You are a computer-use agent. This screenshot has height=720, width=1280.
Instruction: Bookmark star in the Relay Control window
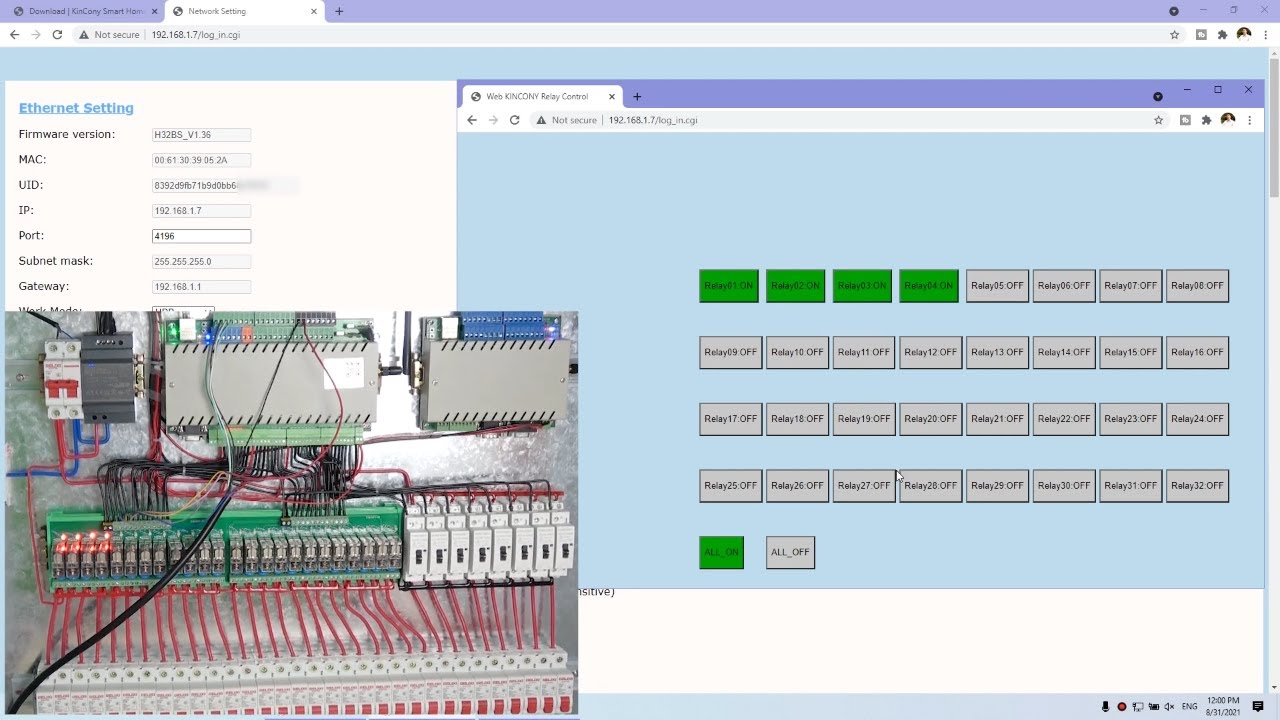coord(1159,120)
